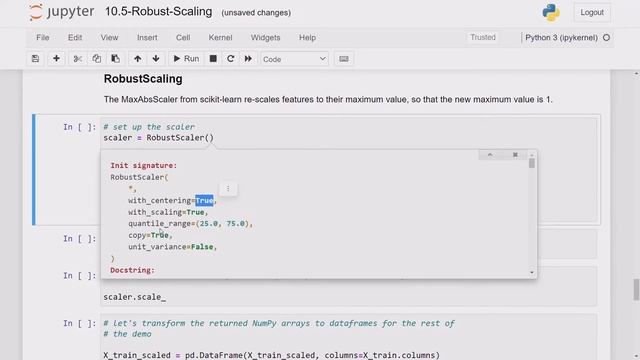Click scaler = RobustScaler() code line
Image resolution: width=640 pixels, height=360 pixels.
(x=158, y=138)
